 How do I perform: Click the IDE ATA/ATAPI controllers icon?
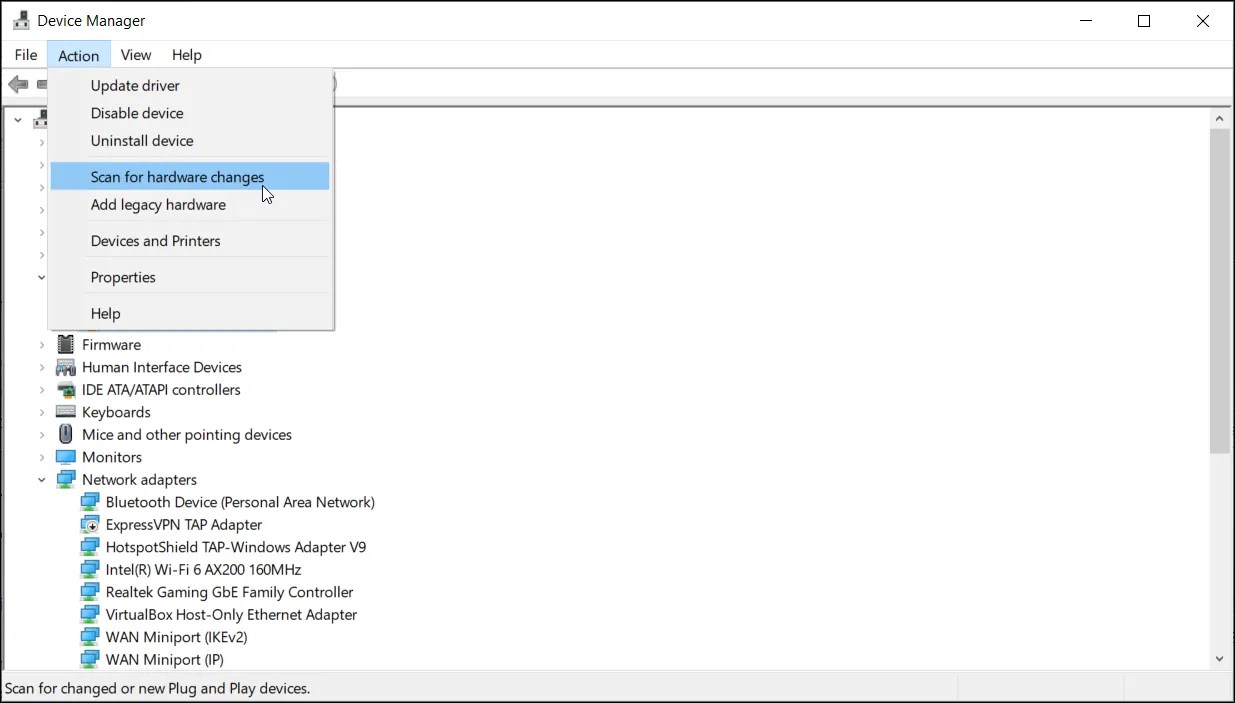pyautogui.click(x=65, y=389)
